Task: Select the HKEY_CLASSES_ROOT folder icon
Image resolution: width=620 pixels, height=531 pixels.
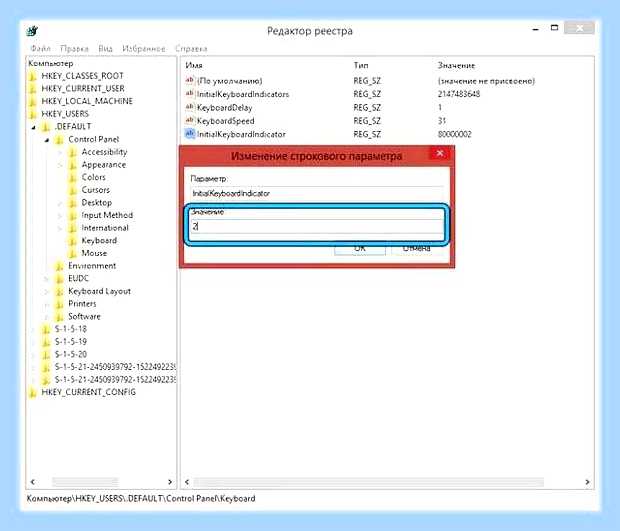Action: 33,76
